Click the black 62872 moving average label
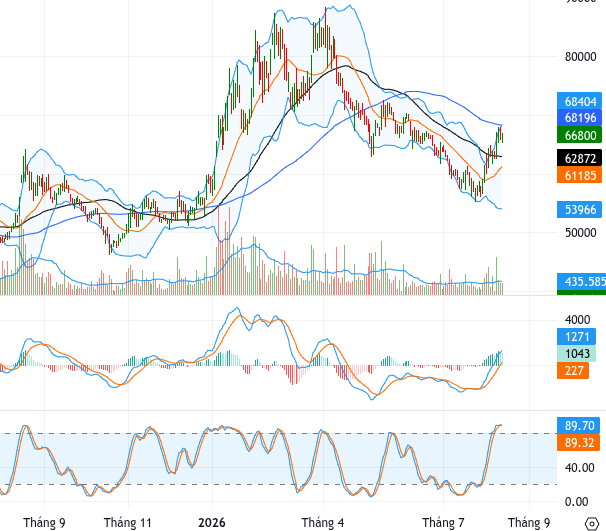The image size is (606, 531). click(x=580, y=158)
